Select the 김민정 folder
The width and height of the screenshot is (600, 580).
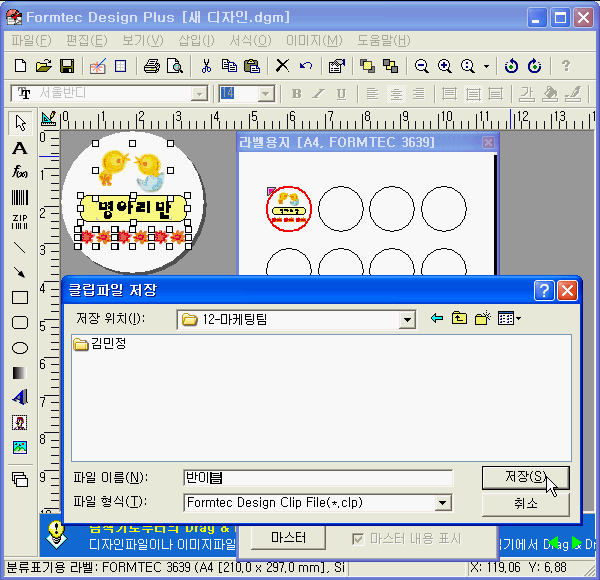coord(100,344)
